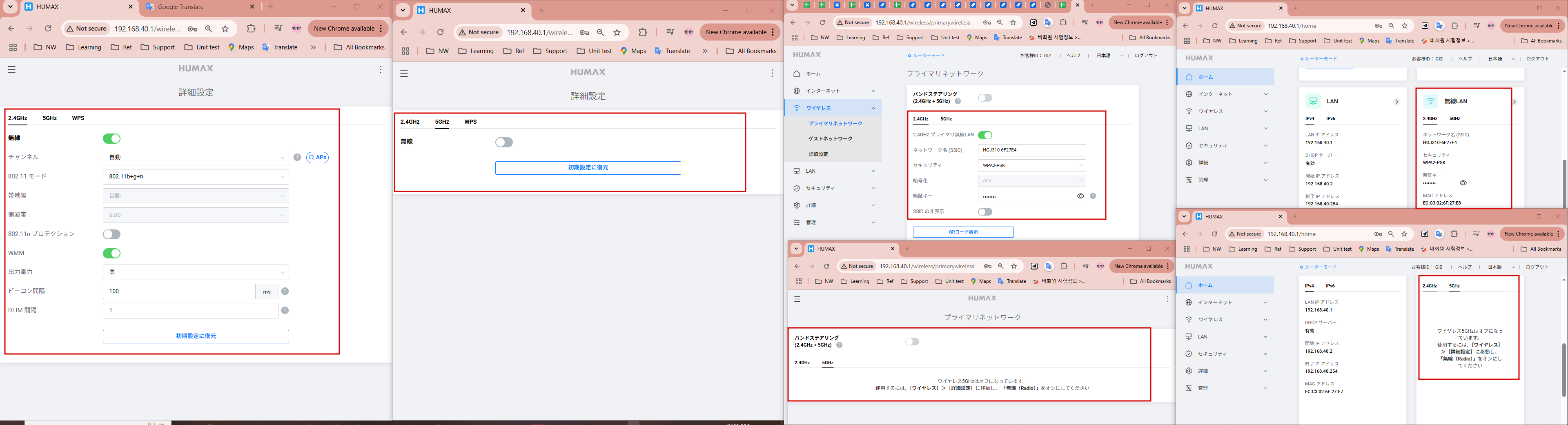The image size is (1568, 425).
Task: Select 2.4GHz tab in hamburger-layout プライマリネットワーク window
Action: (x=802, y=363)
